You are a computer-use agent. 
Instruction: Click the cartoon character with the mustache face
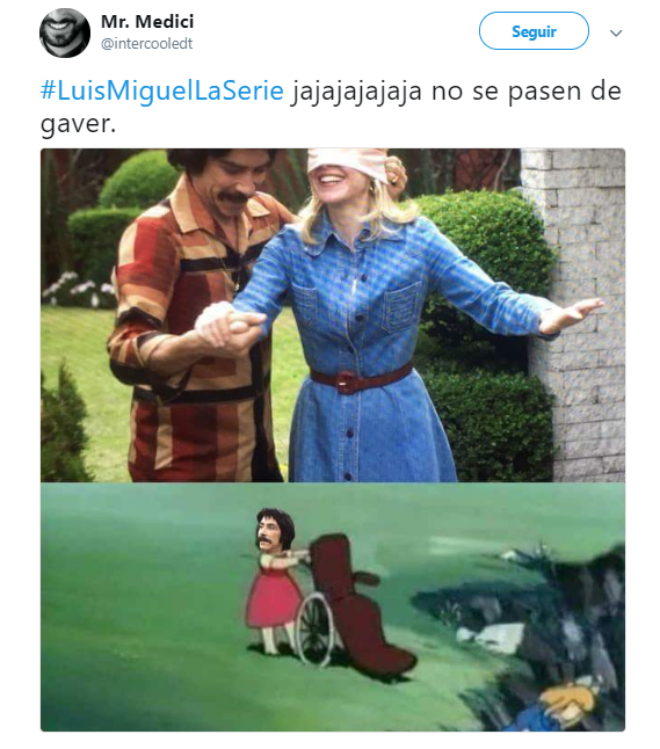point(274,580)
